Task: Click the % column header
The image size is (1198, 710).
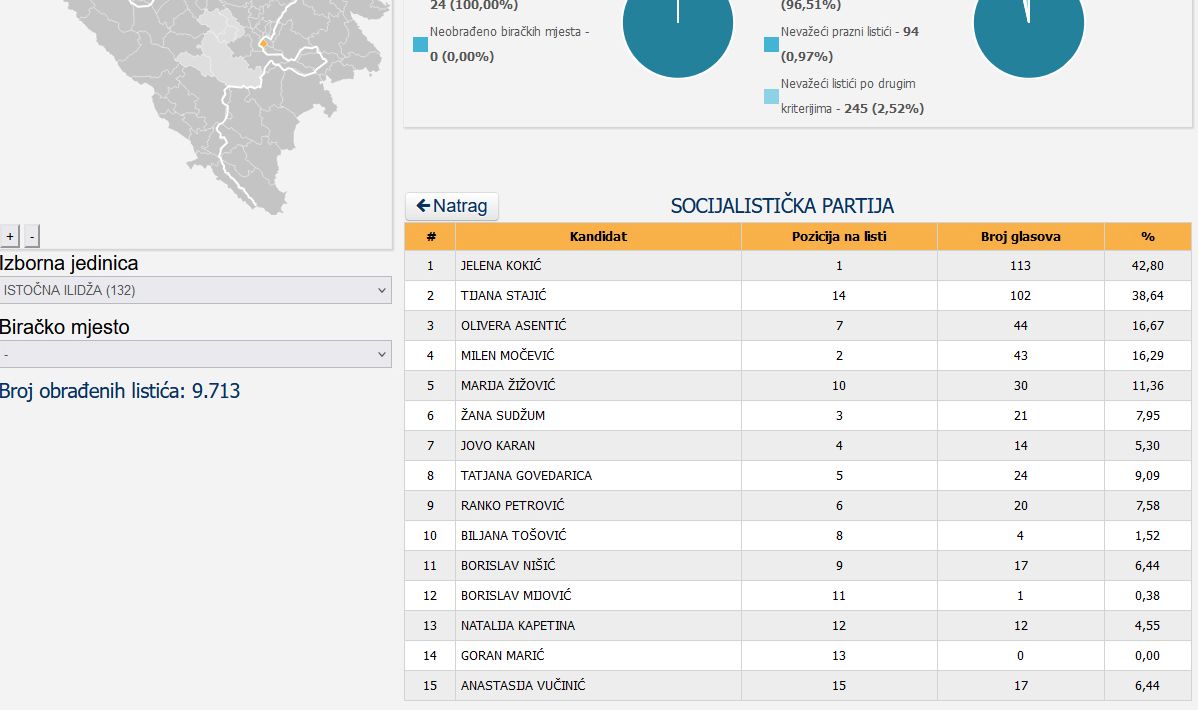Action: coord(1148,237)
